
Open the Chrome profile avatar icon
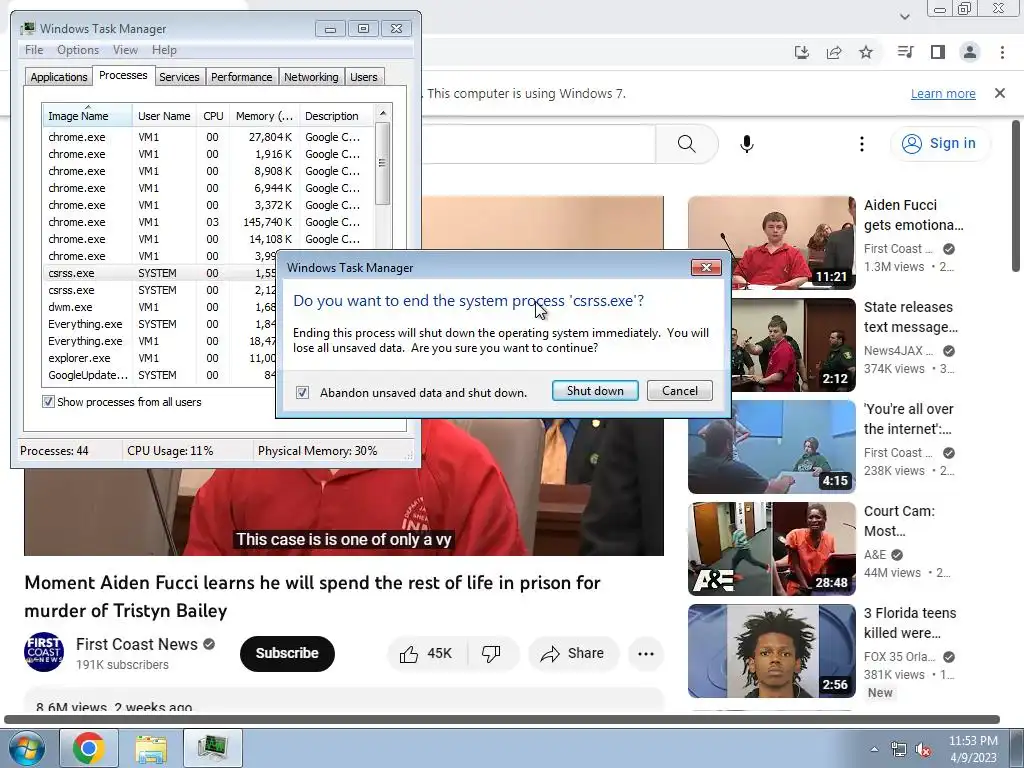pyautogui.click(x=970, y=52)
